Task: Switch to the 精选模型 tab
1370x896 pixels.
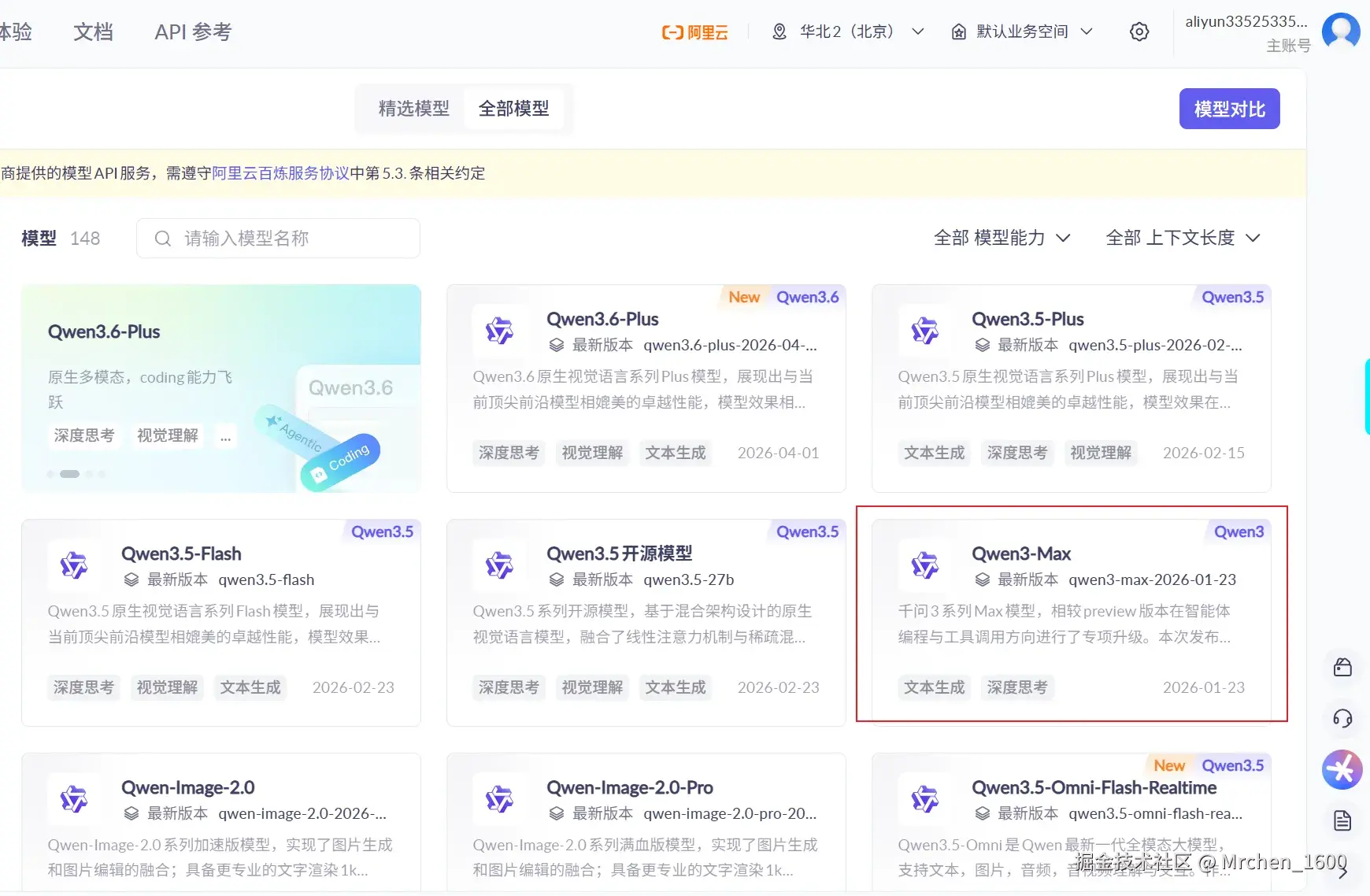Action: (413, 109)
